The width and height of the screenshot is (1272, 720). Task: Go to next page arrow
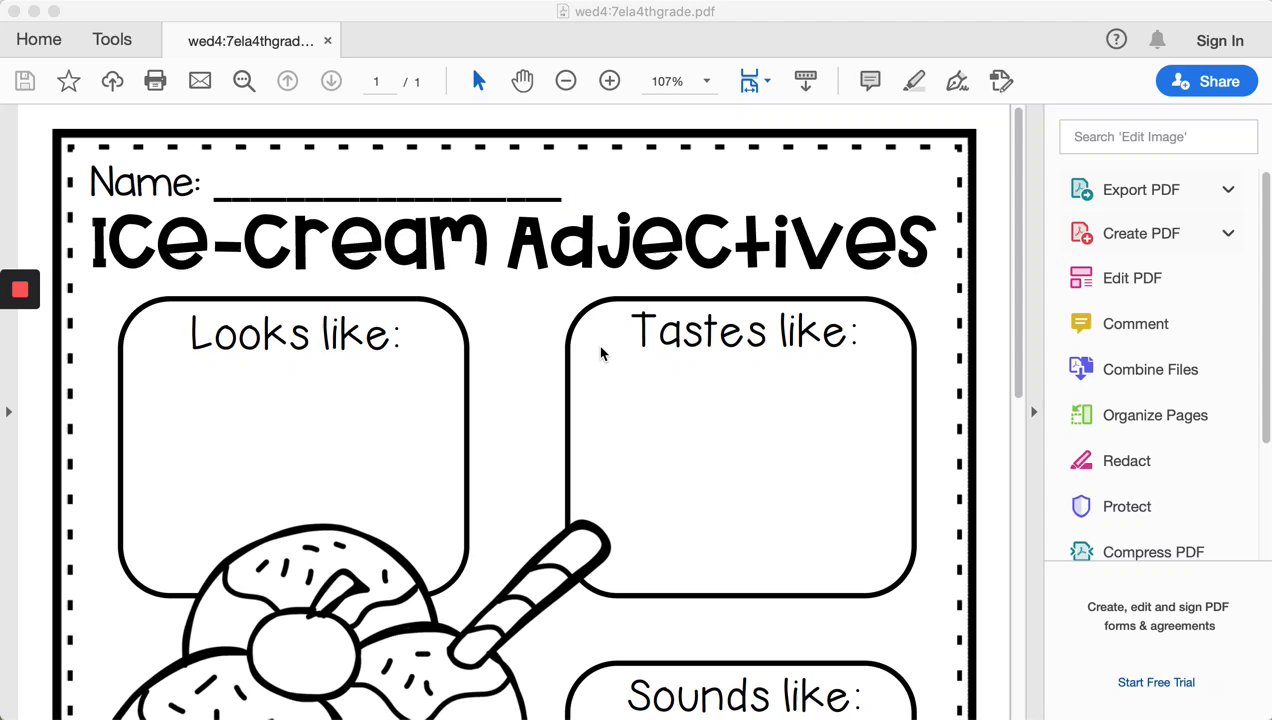pyautogui.click(x=331, y=81)
